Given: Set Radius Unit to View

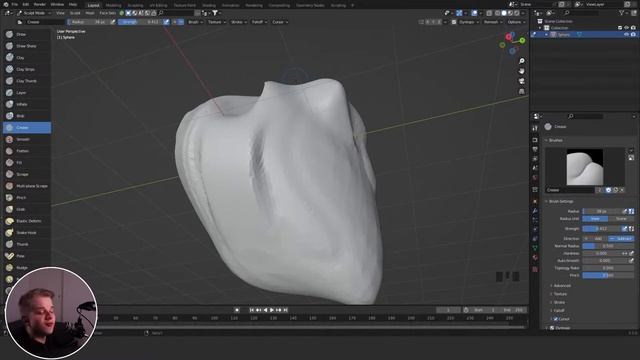Looking at the screenshot, I should coord(595,219).
